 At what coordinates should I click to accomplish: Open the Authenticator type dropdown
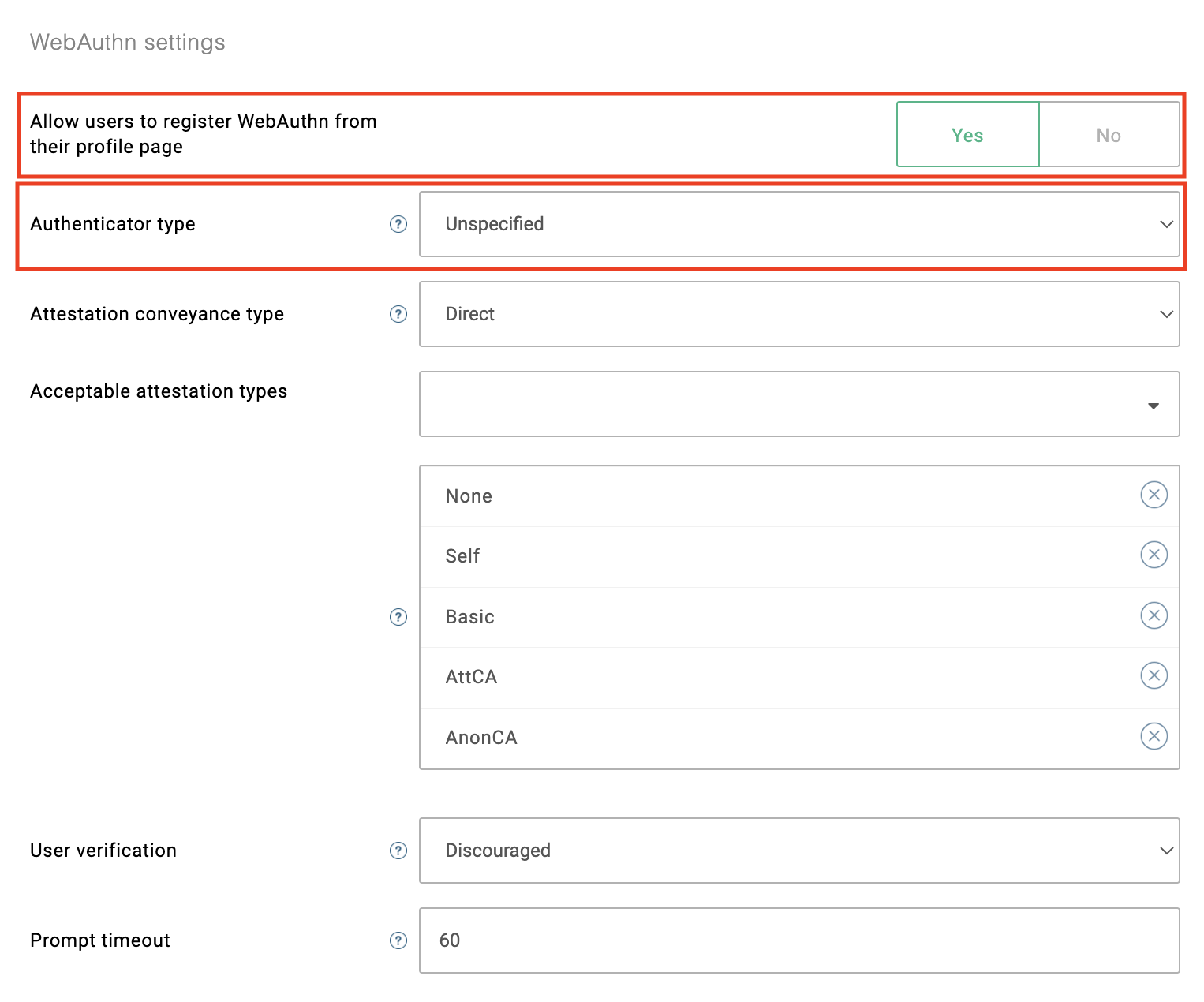799,224
